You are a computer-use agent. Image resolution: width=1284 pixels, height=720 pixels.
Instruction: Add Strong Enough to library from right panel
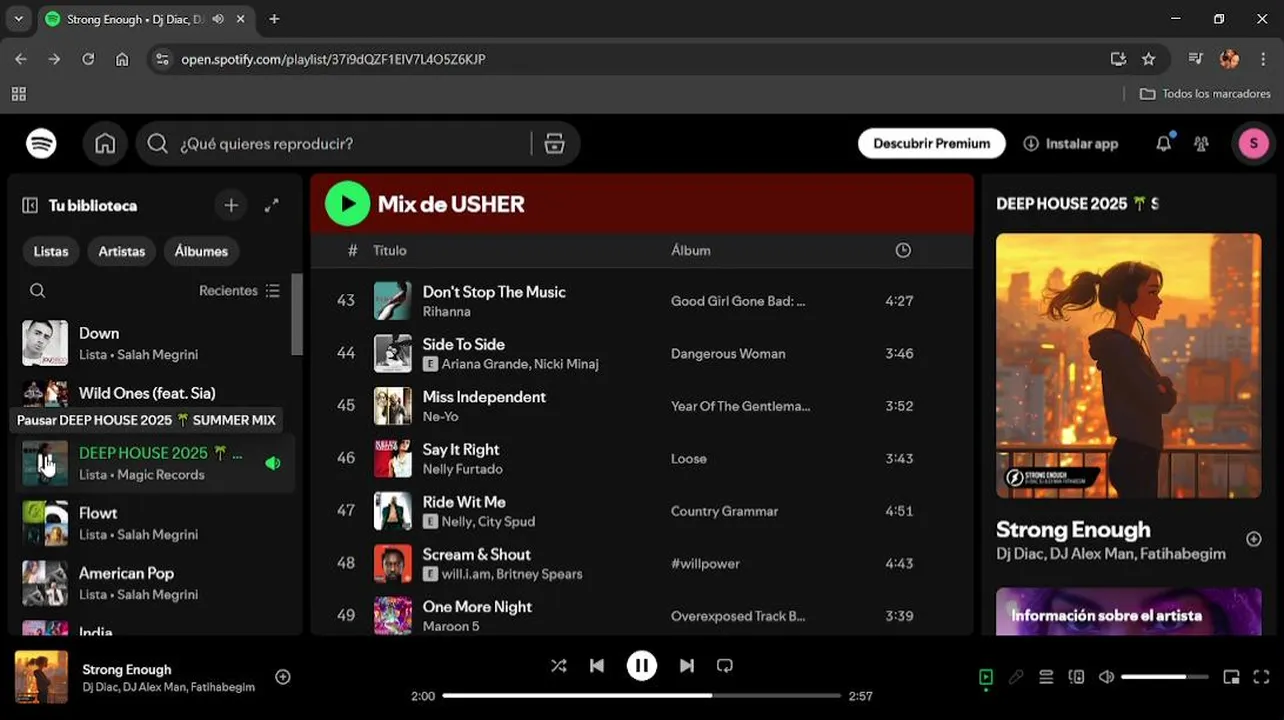click(1254, 539)
